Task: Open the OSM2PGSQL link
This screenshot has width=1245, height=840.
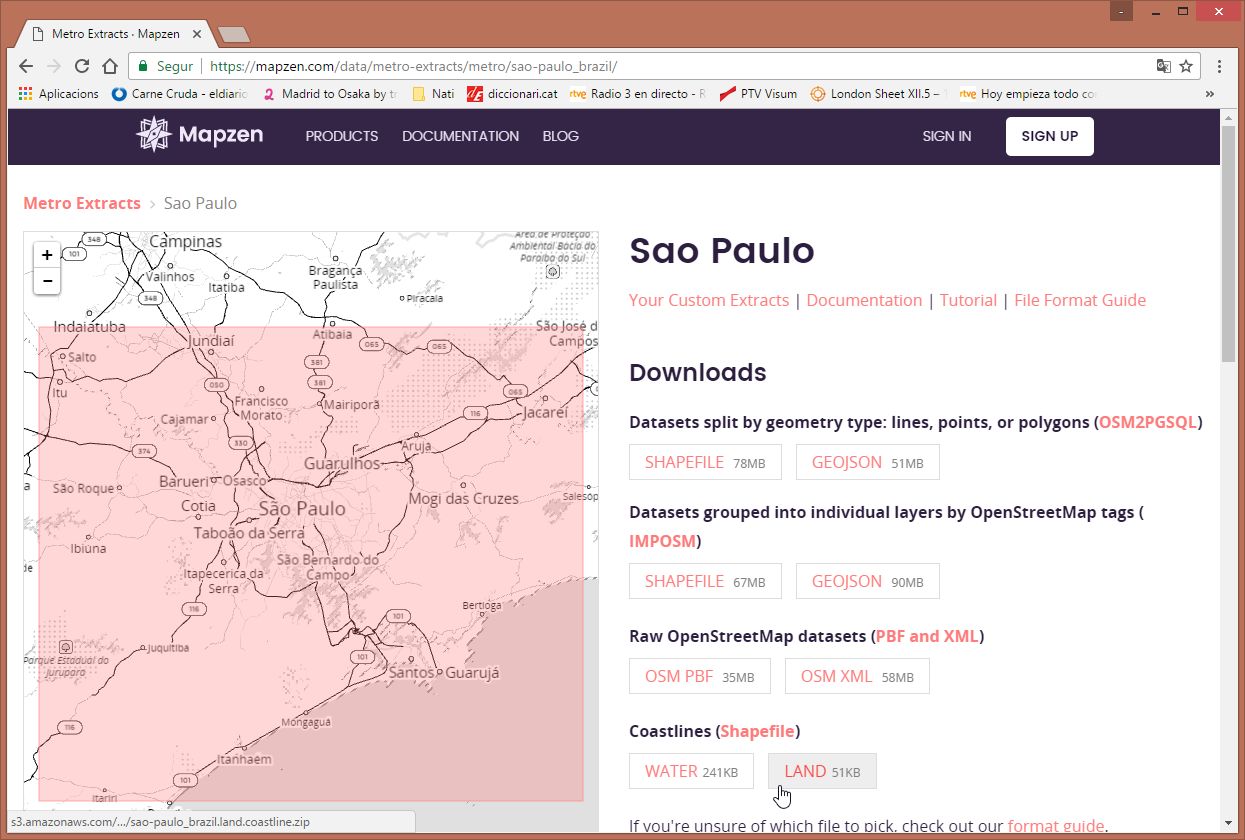Action: coord(1148,422)
